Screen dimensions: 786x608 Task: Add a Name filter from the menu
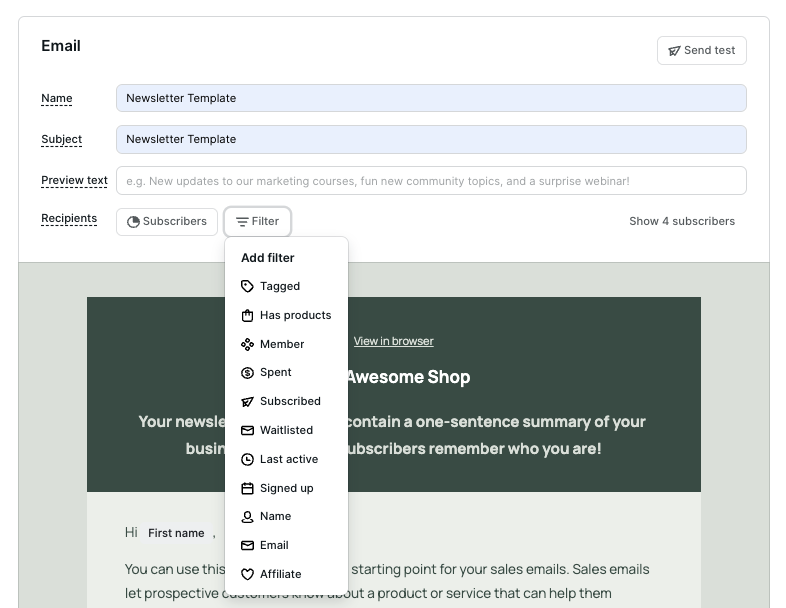point(286,517)
